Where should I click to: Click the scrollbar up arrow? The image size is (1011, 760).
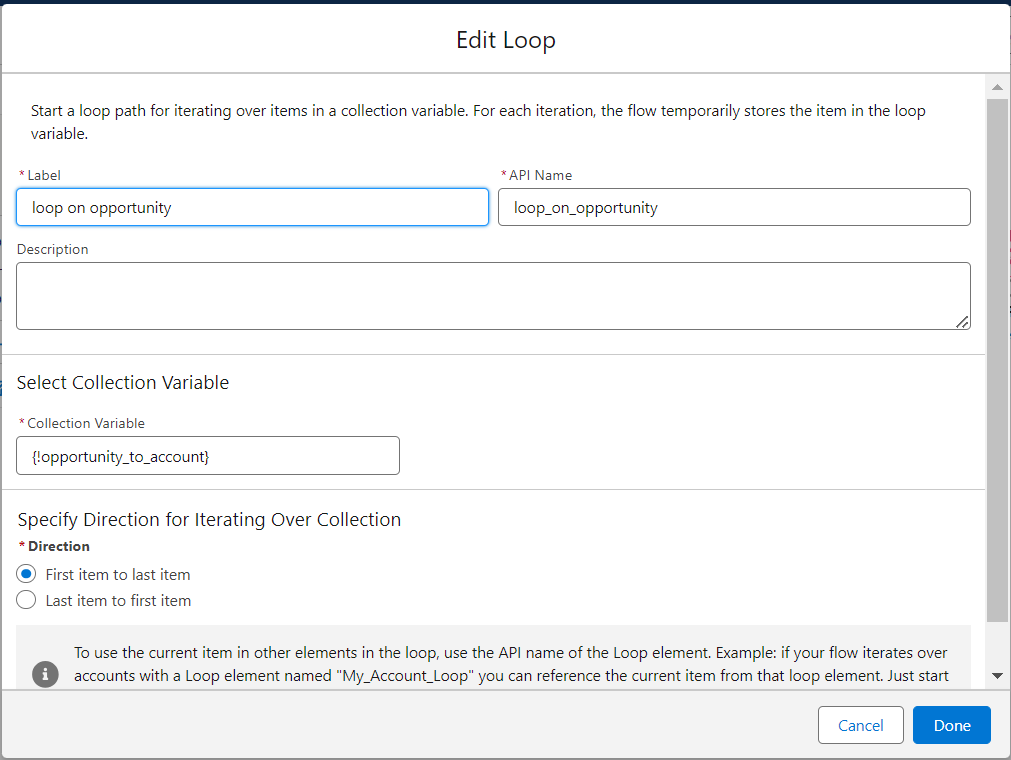pos(997,85)
